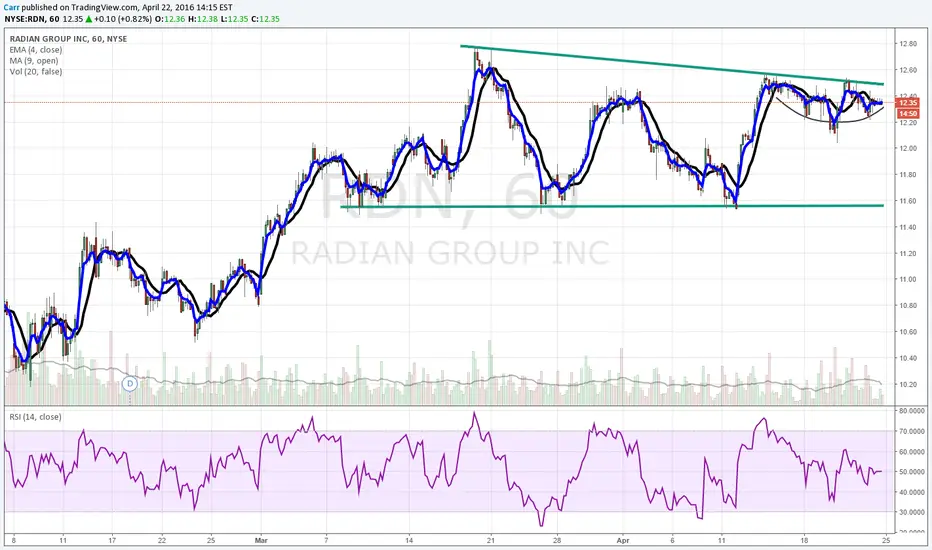Click the 30.0000 RSI axis label
Screen dimensions: 932x550
912,512
